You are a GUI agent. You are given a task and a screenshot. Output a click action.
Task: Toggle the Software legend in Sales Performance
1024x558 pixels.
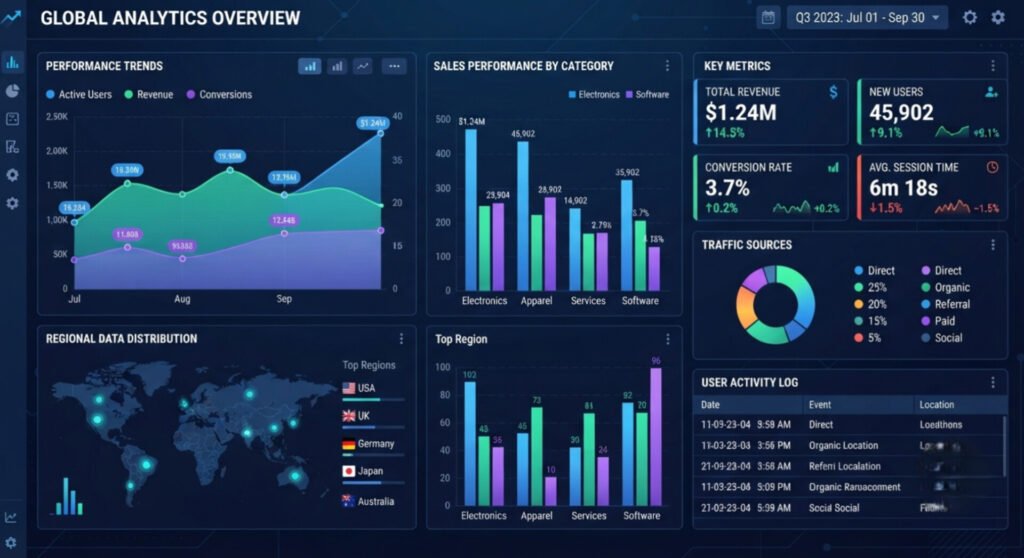[647, 95]
